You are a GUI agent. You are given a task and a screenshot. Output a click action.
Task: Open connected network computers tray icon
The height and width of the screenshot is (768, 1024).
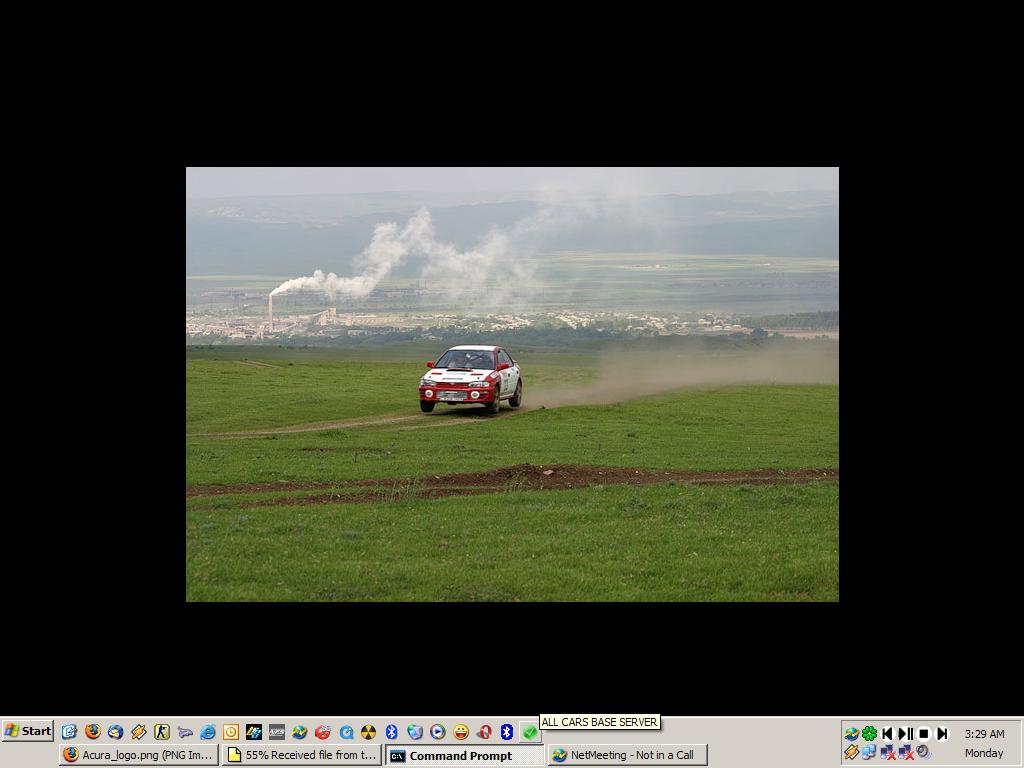[869, 752]
